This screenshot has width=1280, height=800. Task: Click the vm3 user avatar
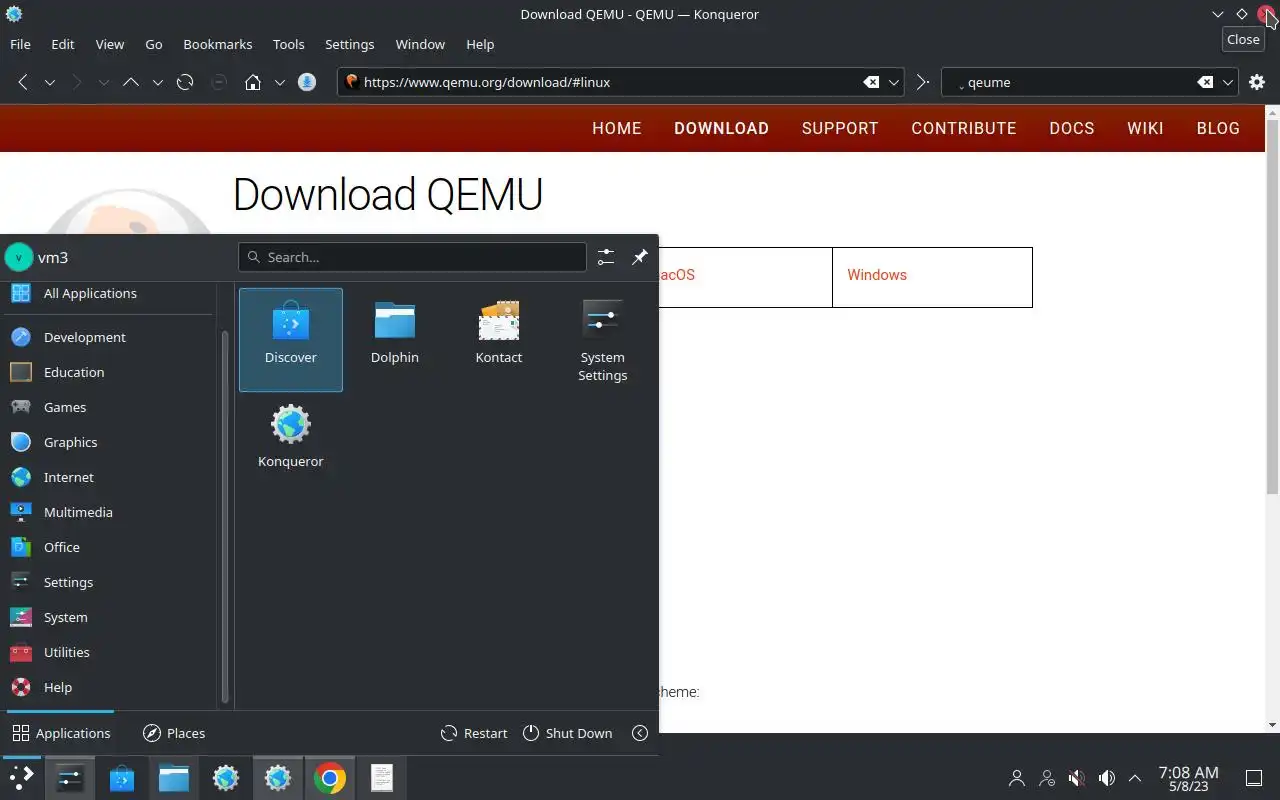click(x=19, y=257)
